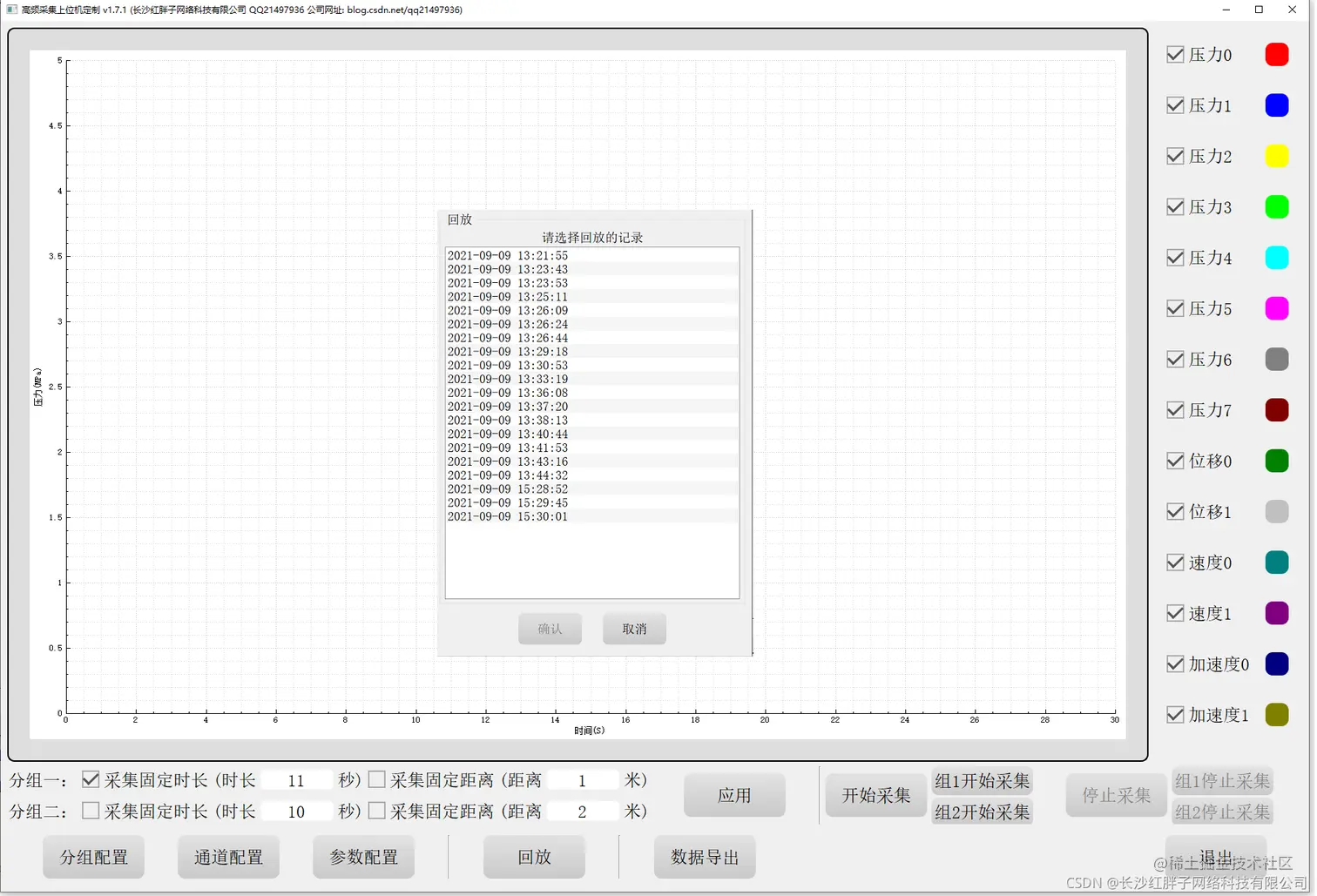Start acquisition with 开始采集 button
This screenshot has width=1317, height=896.
[875, 795]
